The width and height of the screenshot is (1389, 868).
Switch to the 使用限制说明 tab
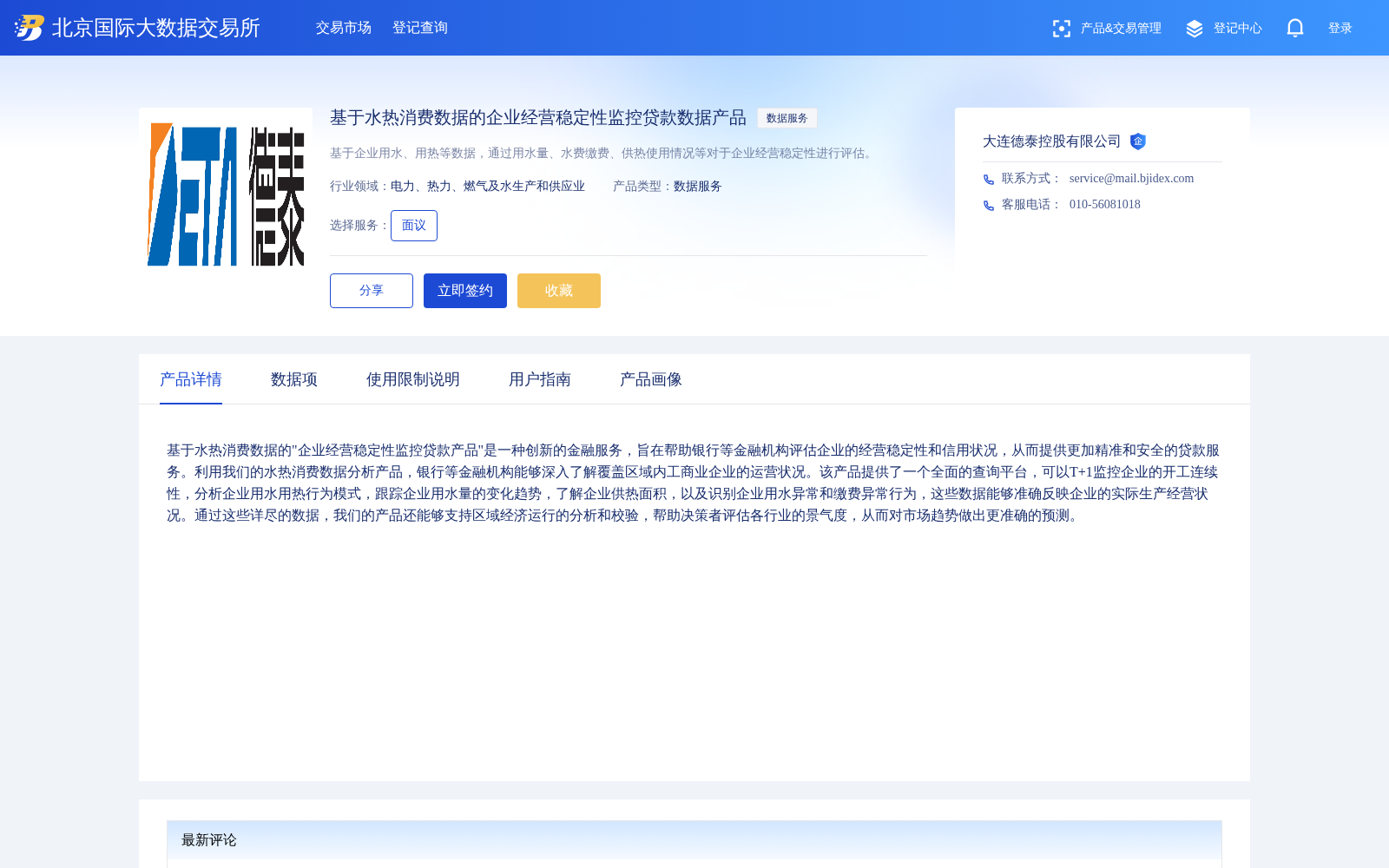(413, 379)
